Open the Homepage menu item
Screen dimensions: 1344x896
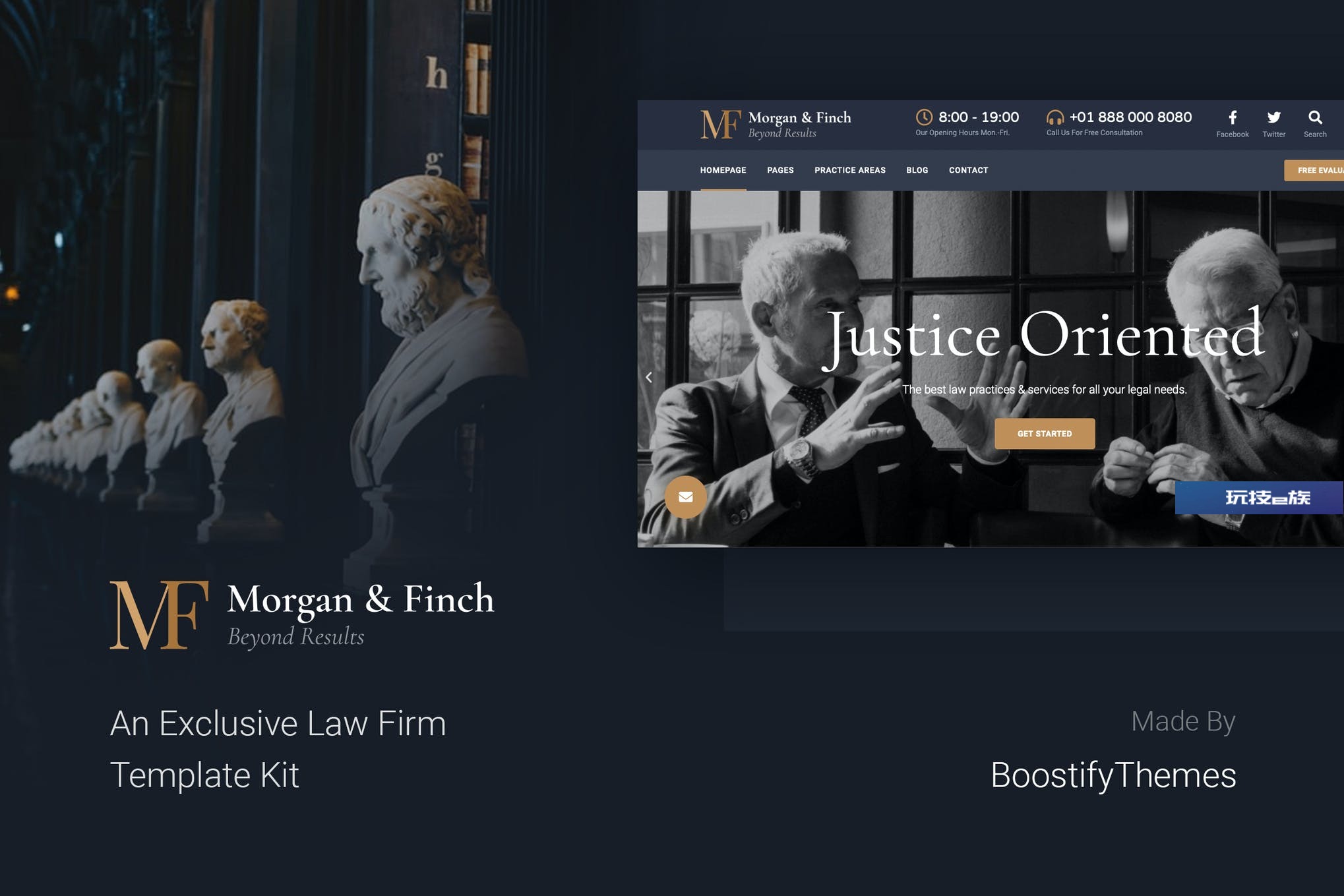coord(723,170)
